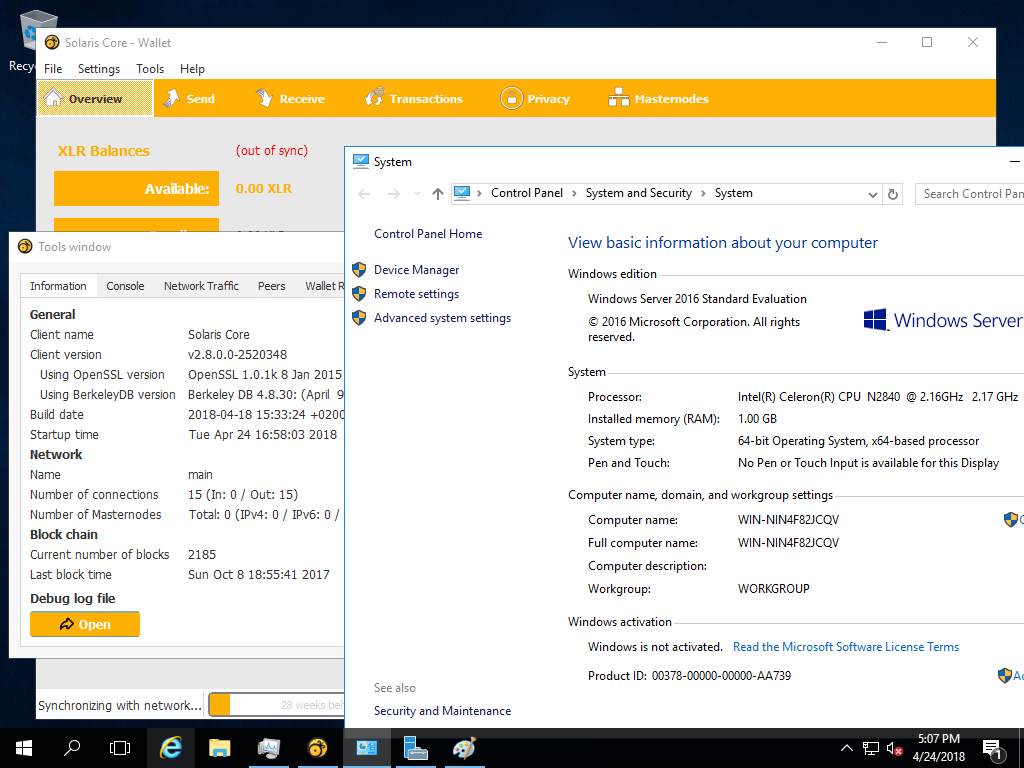
Task: Open Task View from the taskbar
Action: pos(120,748)
